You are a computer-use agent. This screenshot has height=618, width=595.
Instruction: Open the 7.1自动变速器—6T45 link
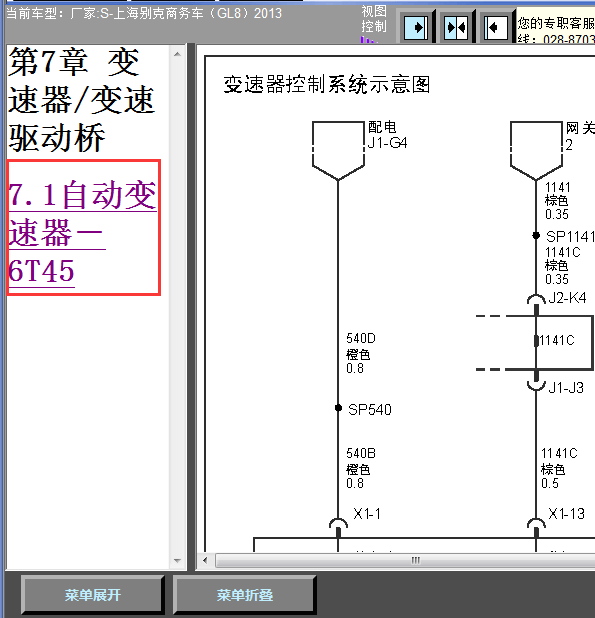click(83, 233)
